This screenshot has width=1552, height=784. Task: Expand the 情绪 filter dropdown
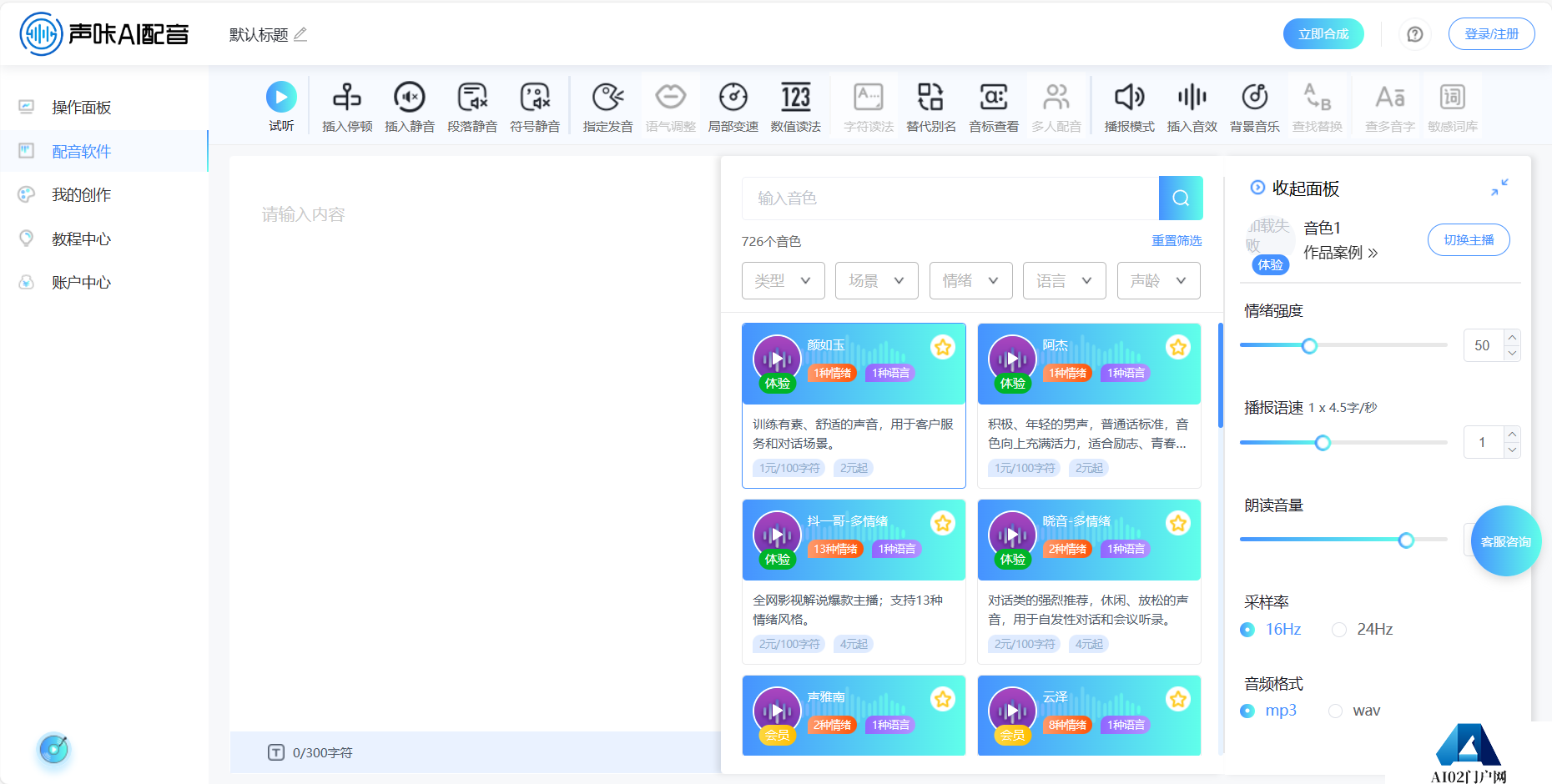[971, 280]
